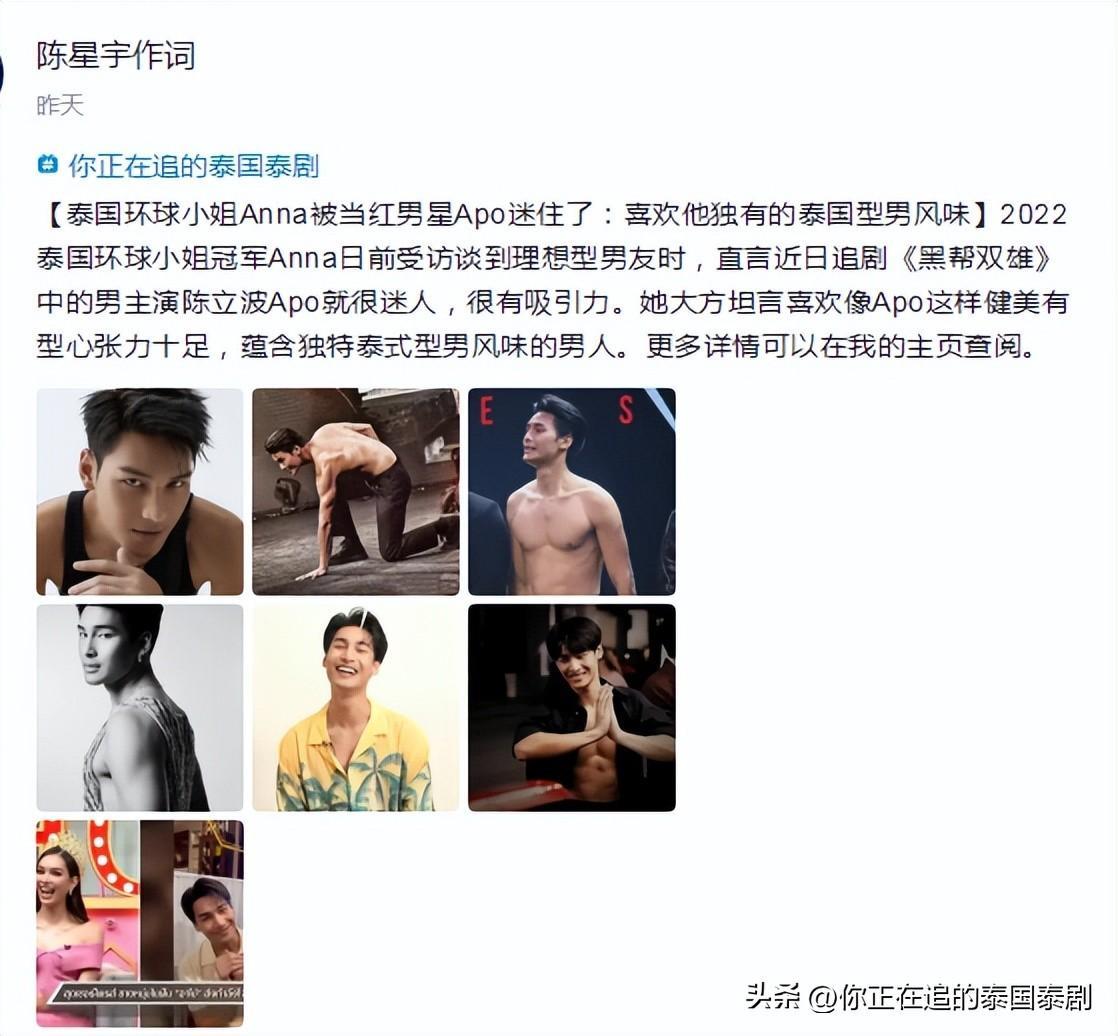The width and height of the screenshot is (1118, 1036).
Task: Click the 2022 year text in the headline
Action: 1033,214
